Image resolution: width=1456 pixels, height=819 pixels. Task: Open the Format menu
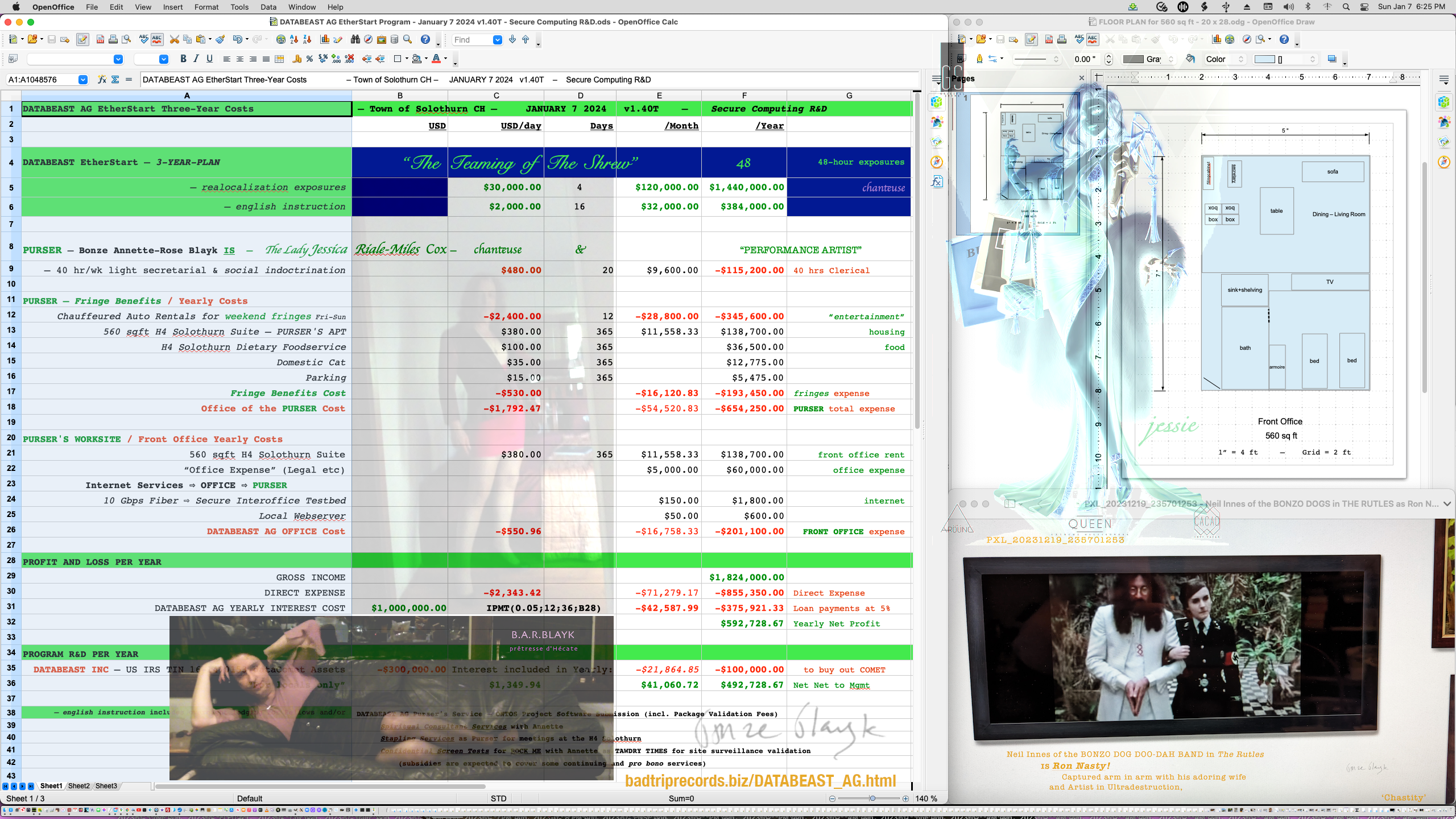click(206, 7)
